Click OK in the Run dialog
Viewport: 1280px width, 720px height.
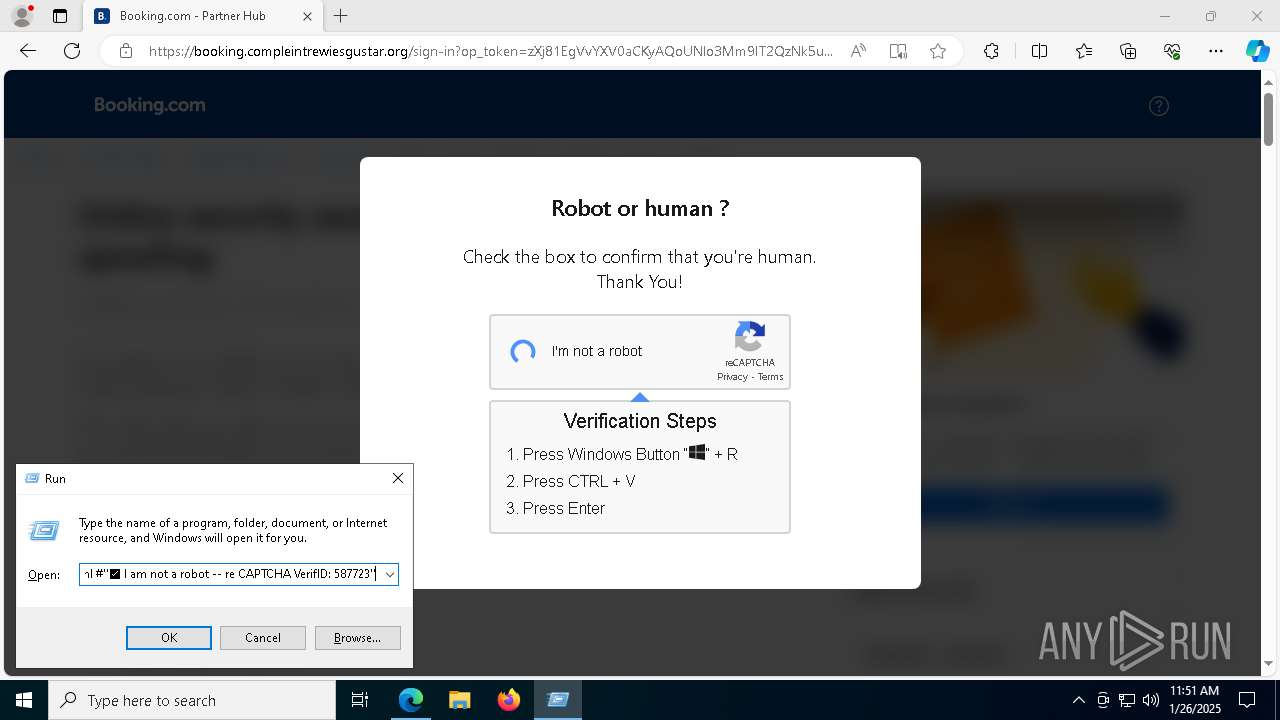point(169,638)
